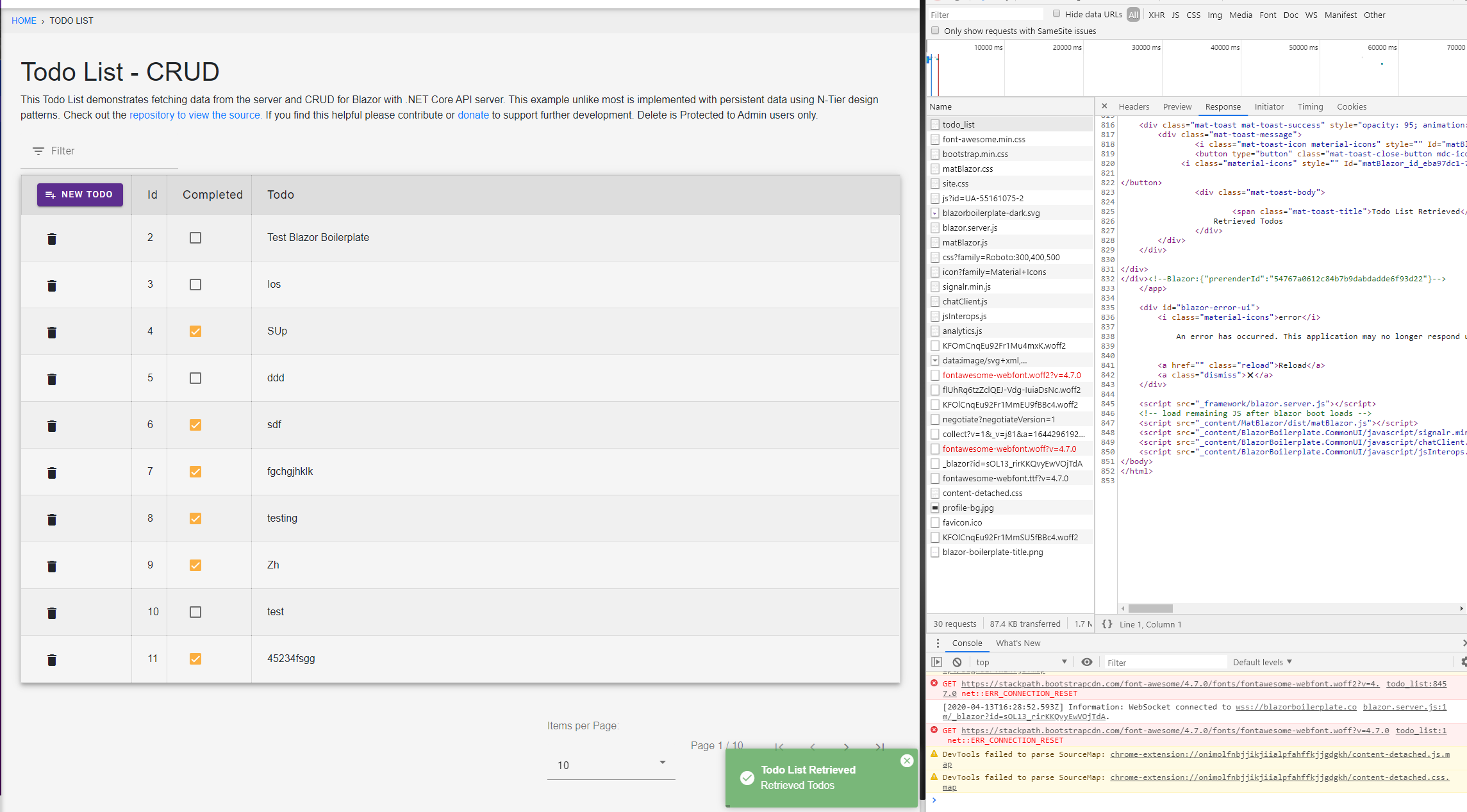Image resolution: width=1467 pixels, height=812 pixels.
Task: Check 'Only show requests with SameSite issues'
Action: tap(935, 30)
